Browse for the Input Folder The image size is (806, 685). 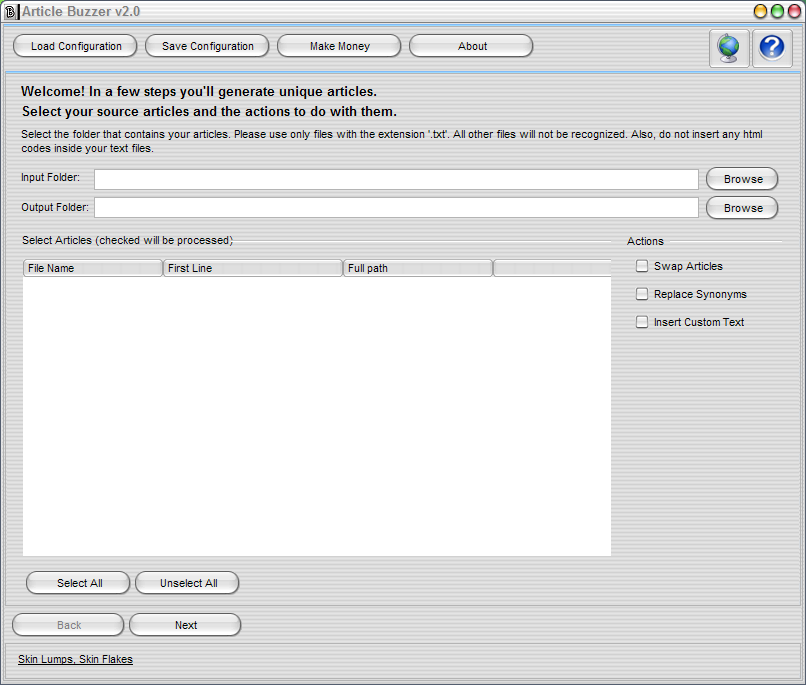[x=742, y=179]
